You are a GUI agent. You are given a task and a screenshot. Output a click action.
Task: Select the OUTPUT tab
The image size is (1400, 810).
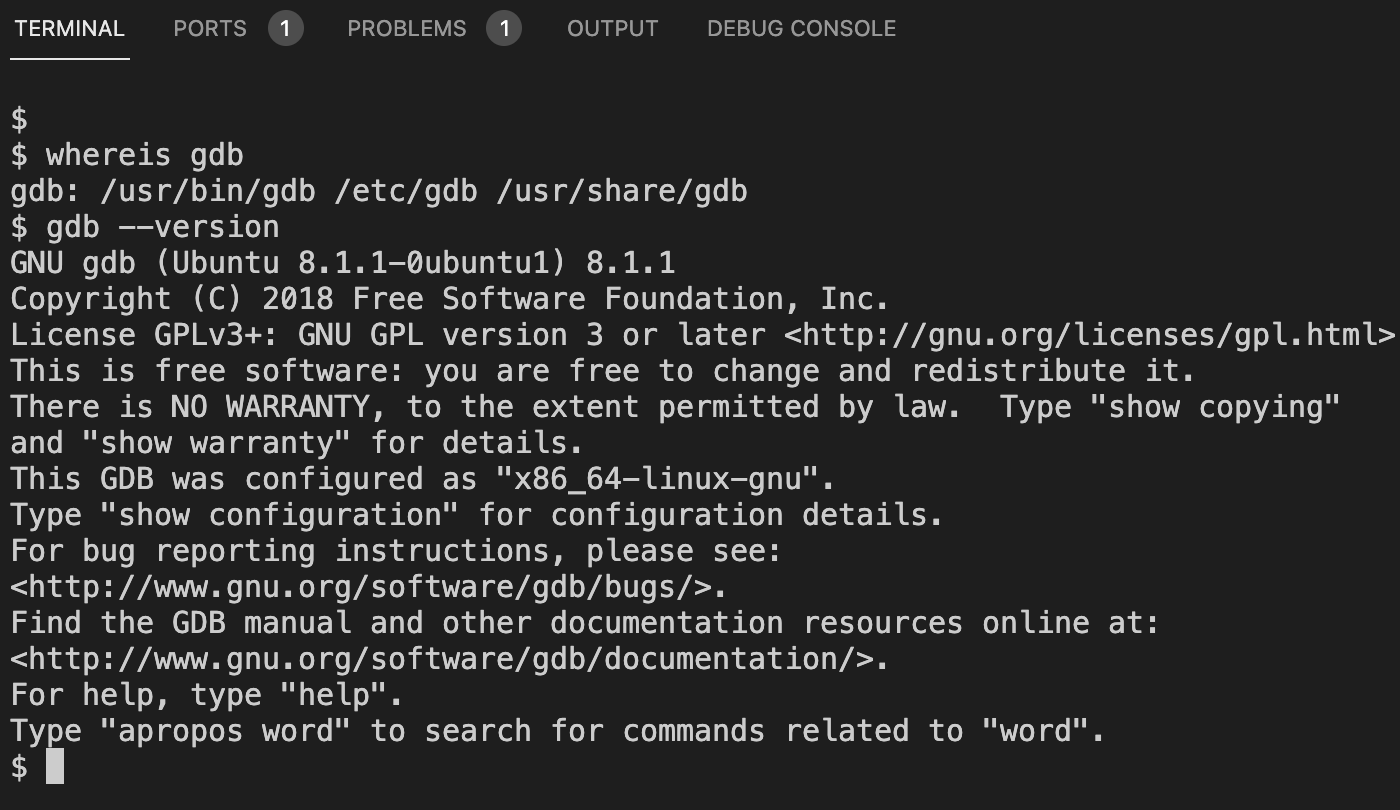612,28
